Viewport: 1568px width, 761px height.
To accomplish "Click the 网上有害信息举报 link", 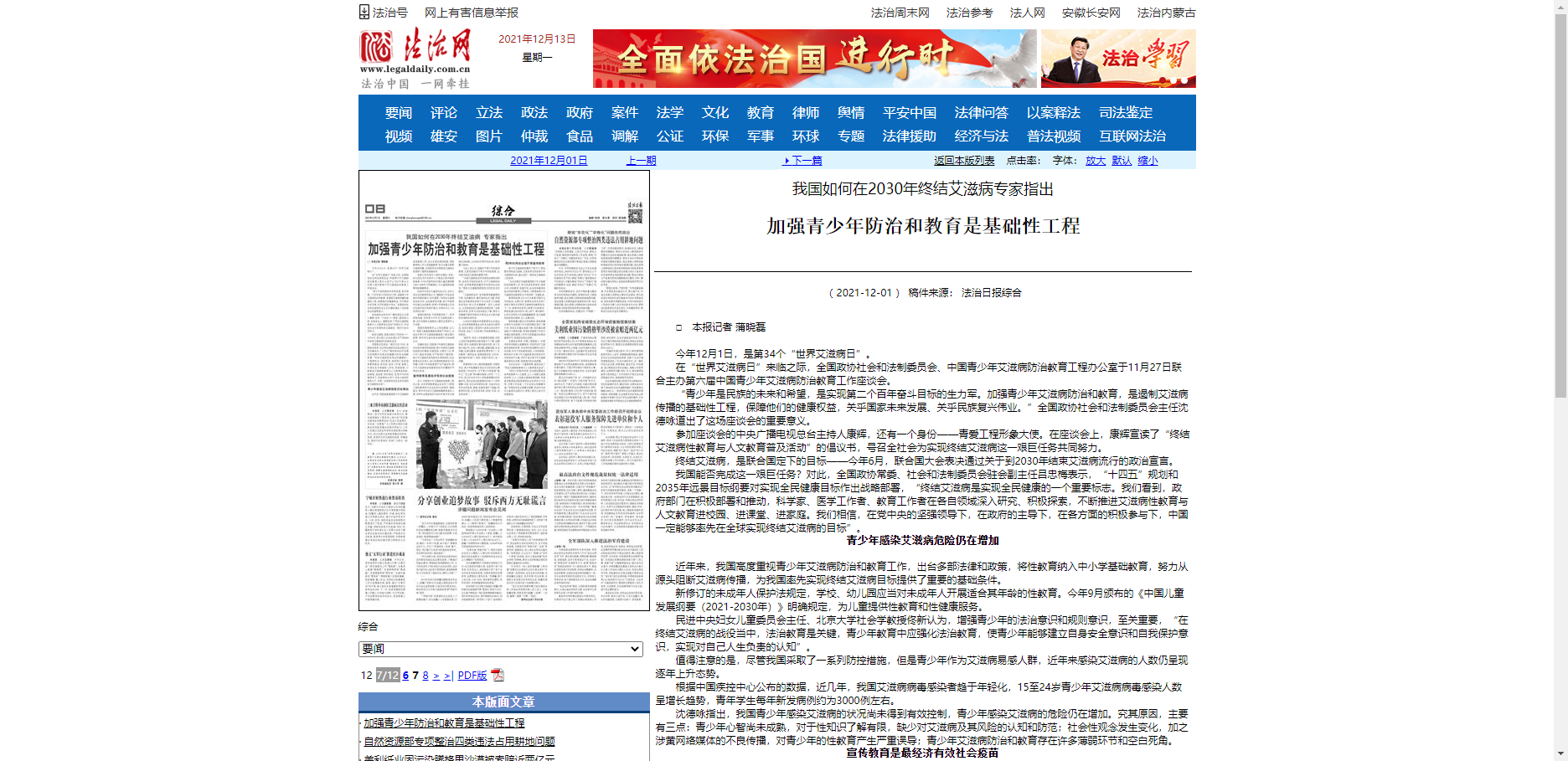I will point(472,13).
